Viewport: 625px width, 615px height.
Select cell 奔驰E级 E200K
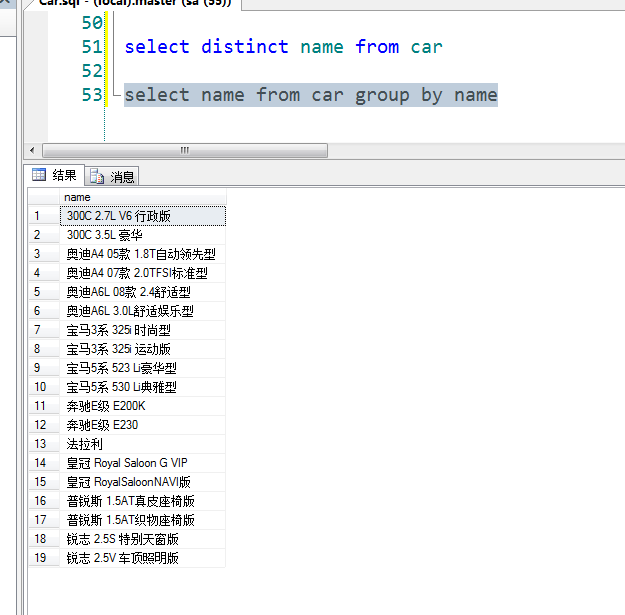[143, 406]
